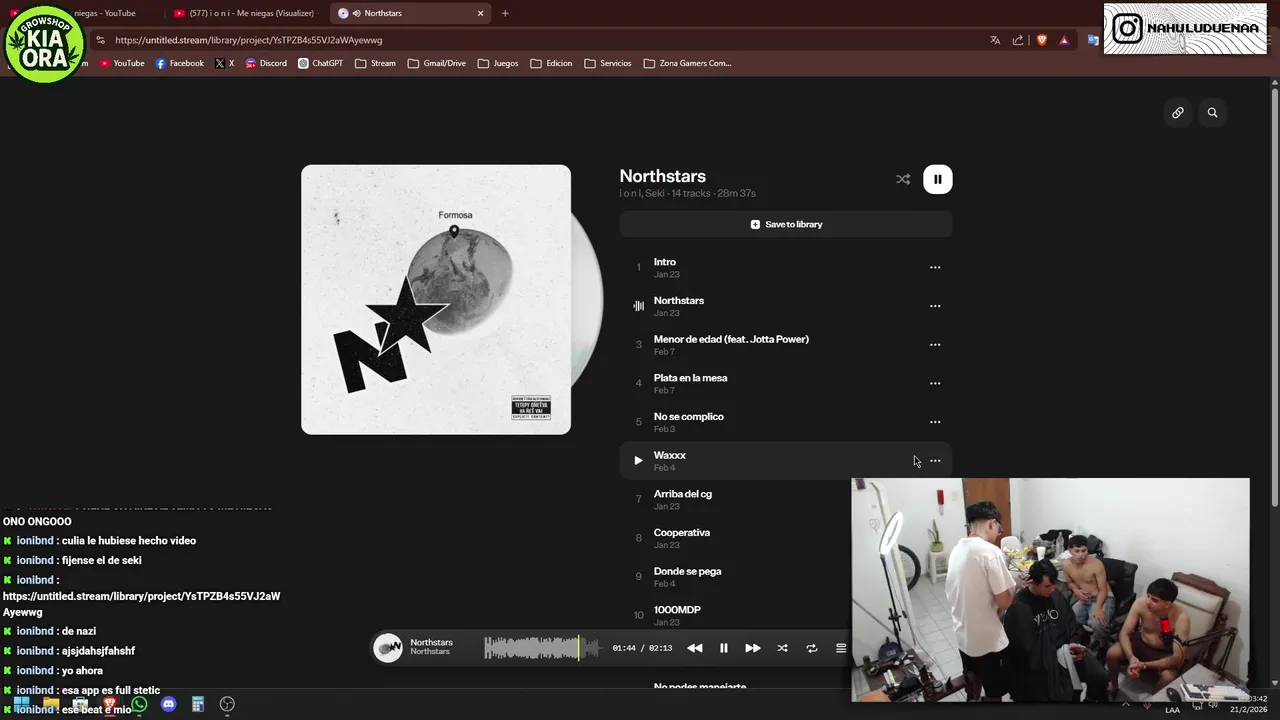Click the playing Northstars track row
Screen dimensions: 1280x720
[x=786, y=306]
